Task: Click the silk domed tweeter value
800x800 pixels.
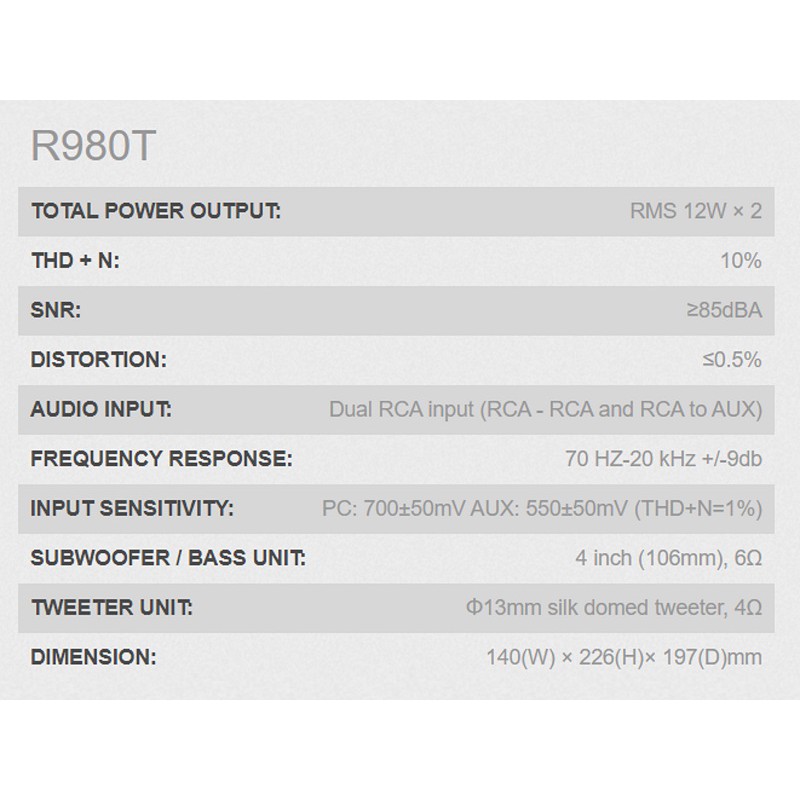Action: pyautogui.click(x=607, y=608)
